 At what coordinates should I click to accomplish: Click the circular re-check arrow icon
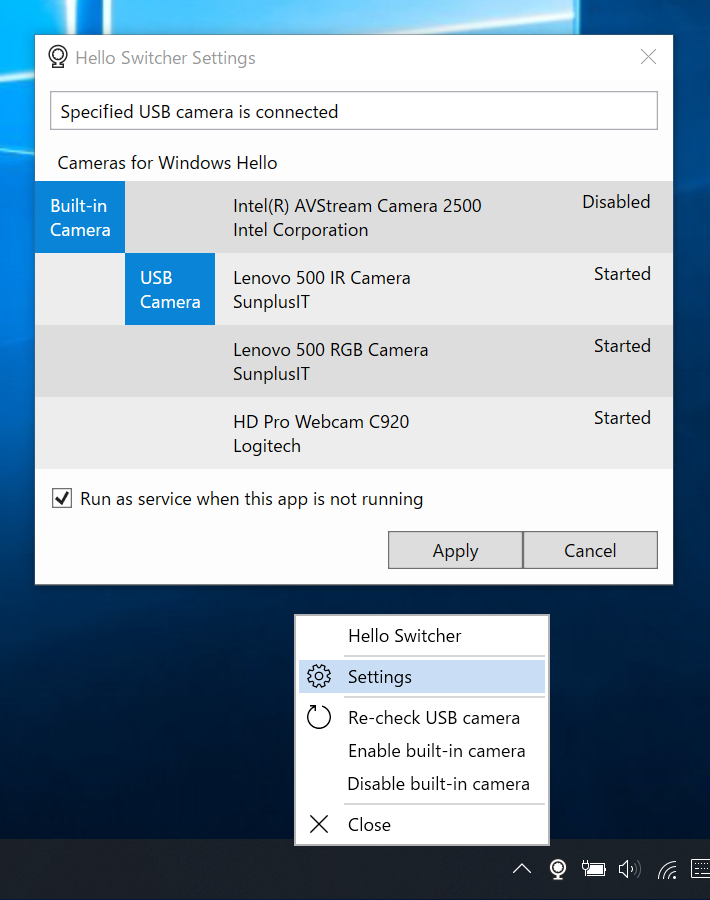(x=319, y=717)
